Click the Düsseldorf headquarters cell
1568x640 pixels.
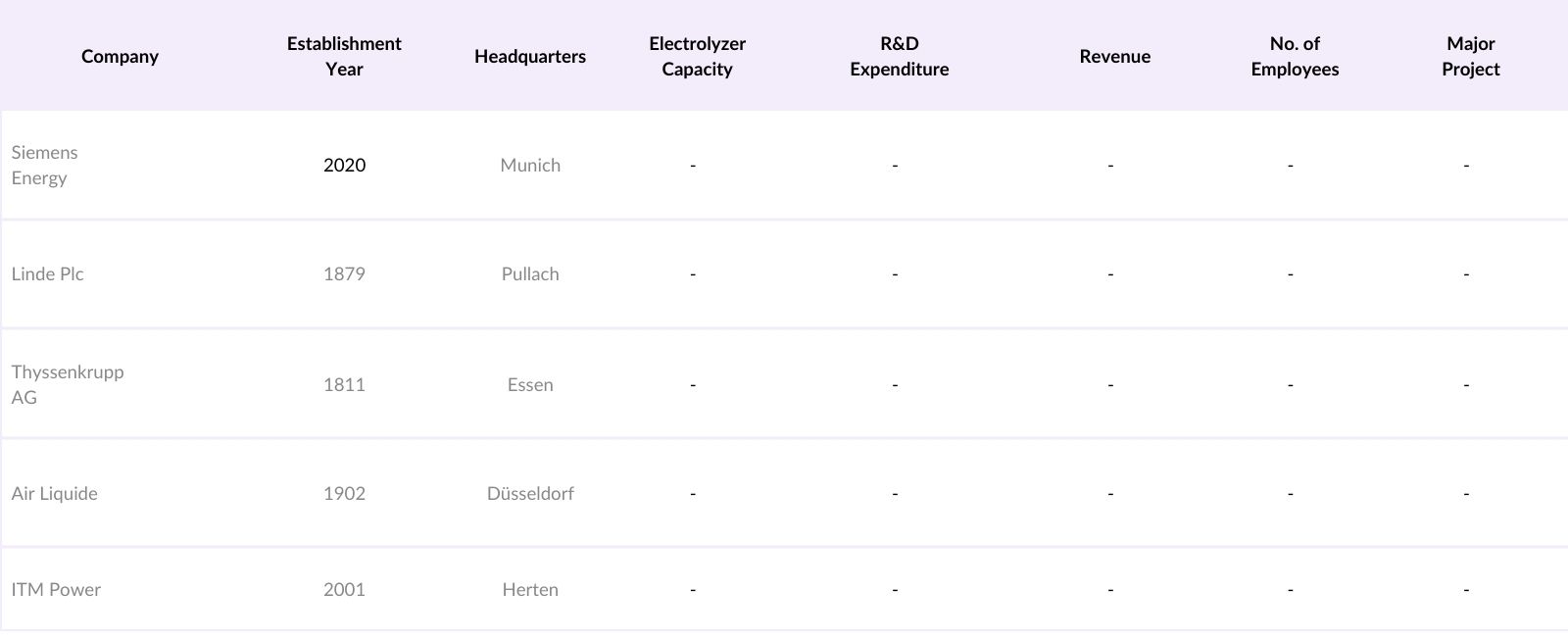530,493
